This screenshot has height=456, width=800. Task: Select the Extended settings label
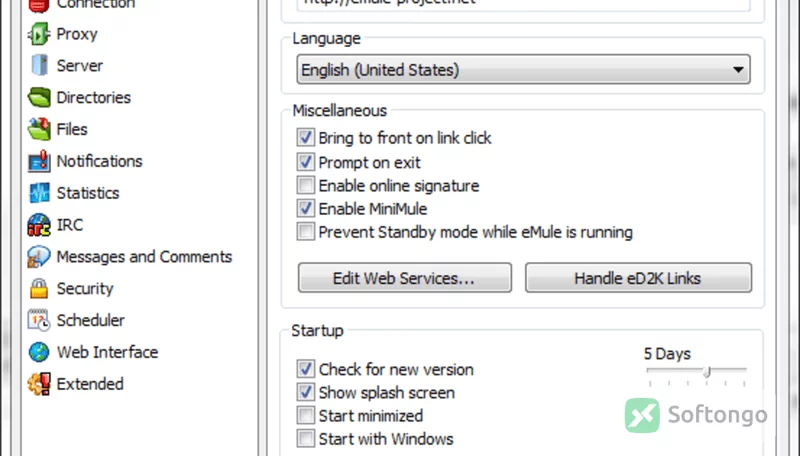coord(90,384)
